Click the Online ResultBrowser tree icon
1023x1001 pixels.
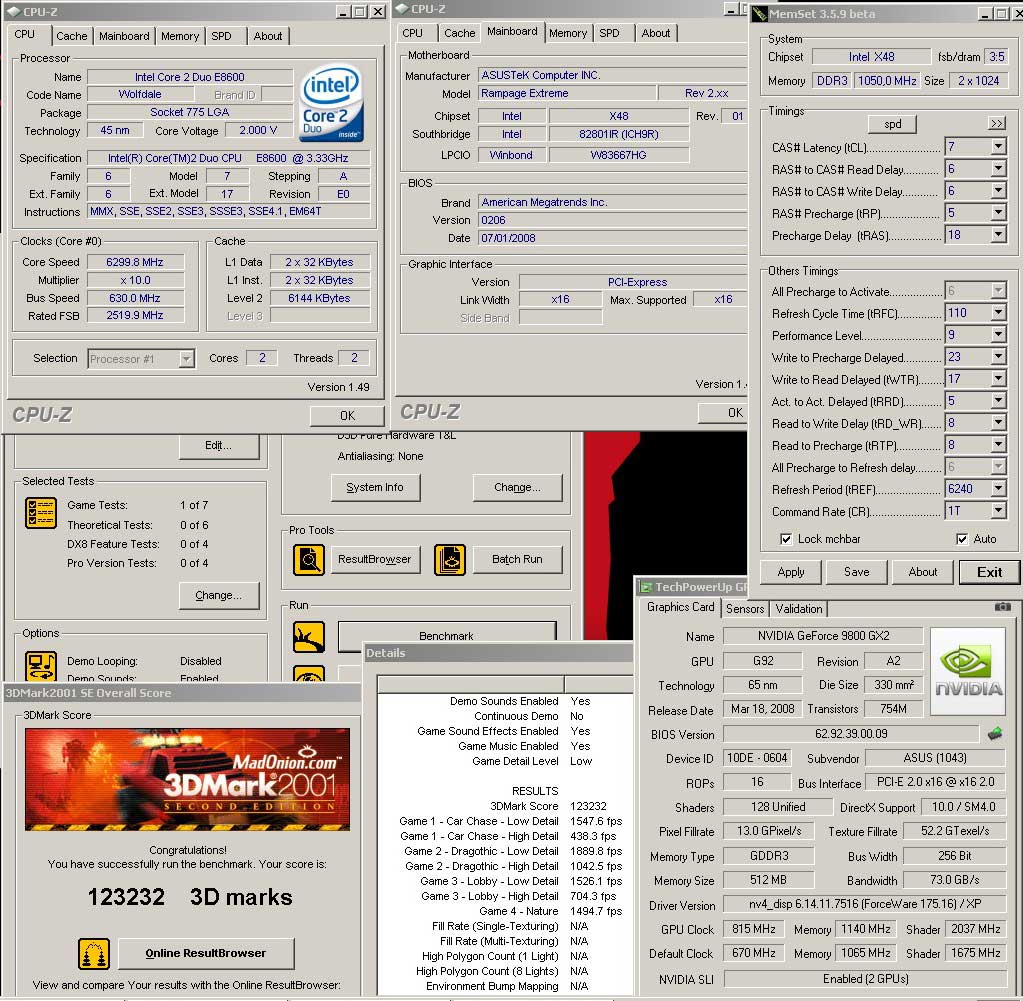94,953
